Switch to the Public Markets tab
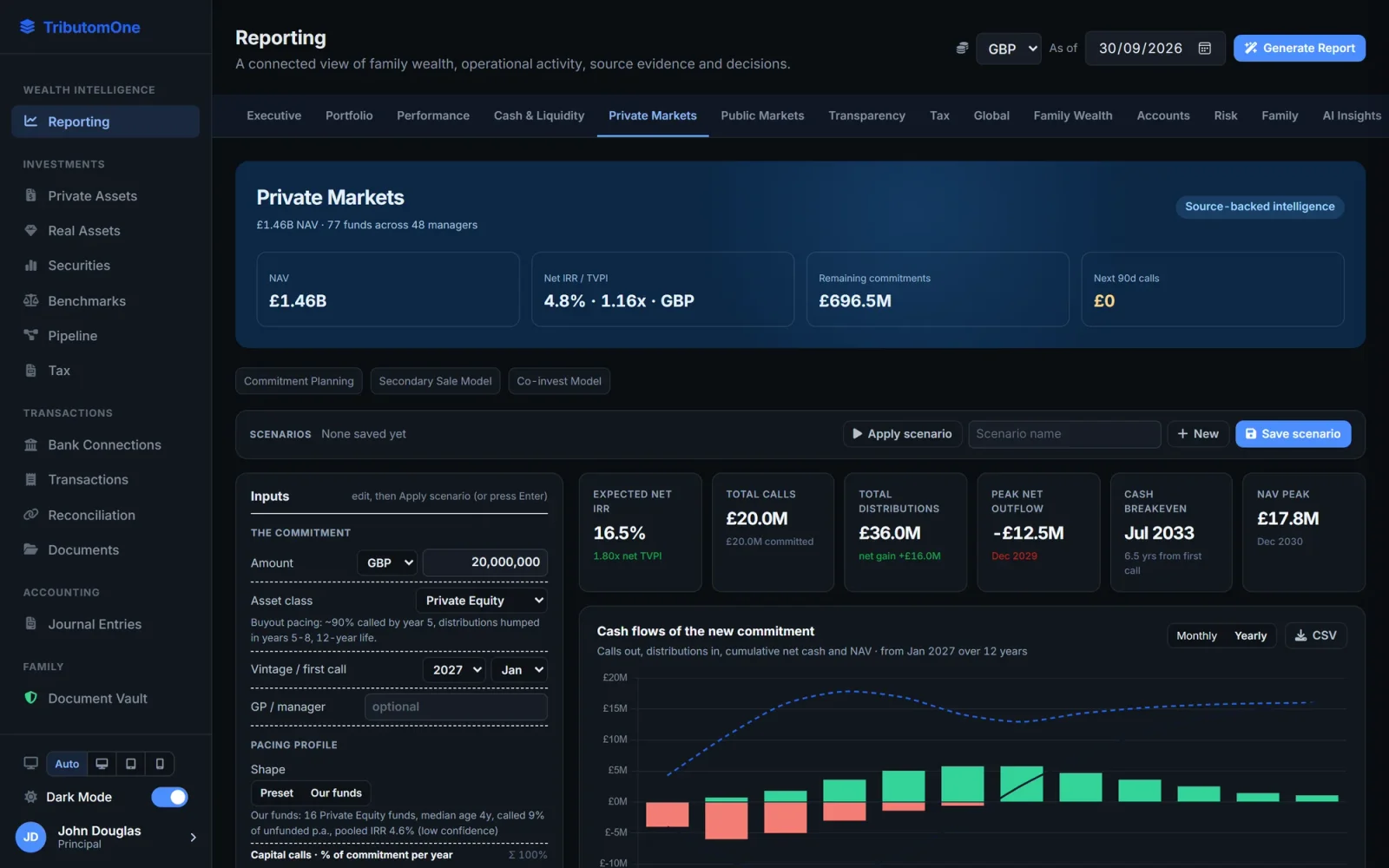 (762, 115)
